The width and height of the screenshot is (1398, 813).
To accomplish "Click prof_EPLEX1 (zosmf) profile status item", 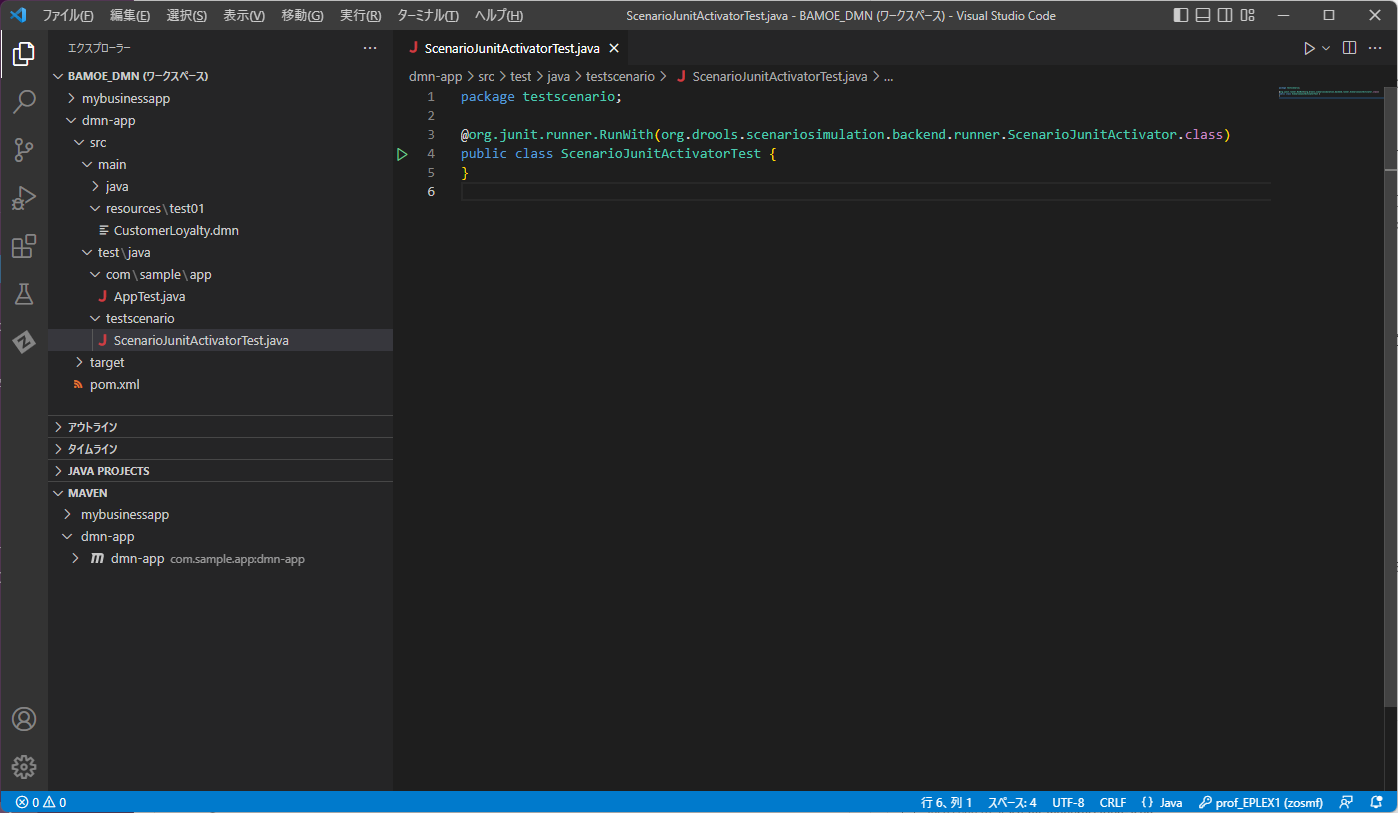I will click(x=1261, y=802).
